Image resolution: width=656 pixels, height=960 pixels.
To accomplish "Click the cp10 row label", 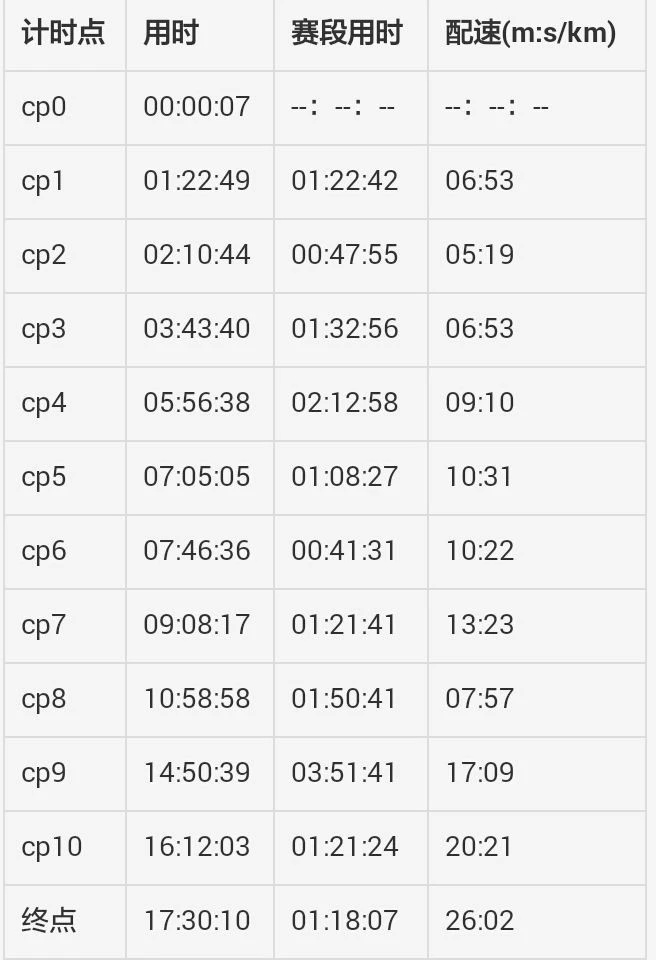I will point(51,847).
